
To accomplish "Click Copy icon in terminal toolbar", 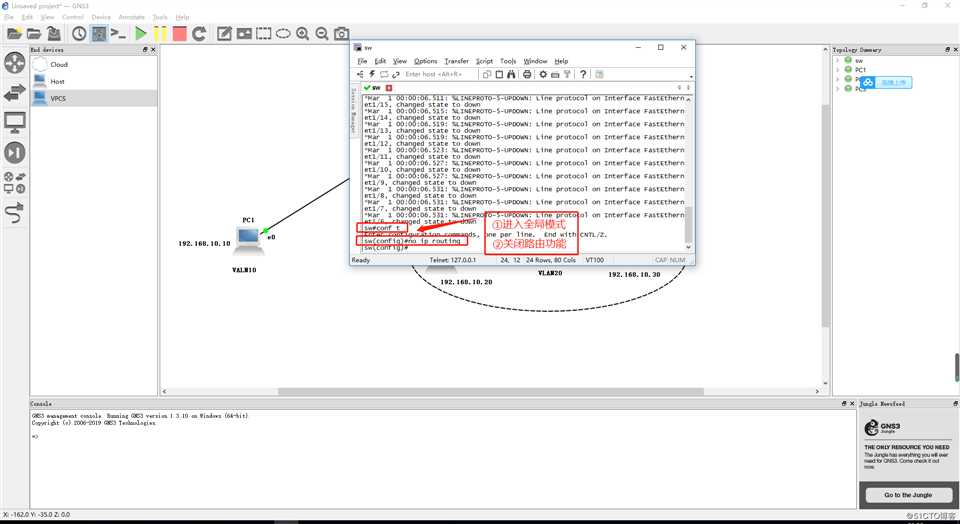I will click(487, 74).
